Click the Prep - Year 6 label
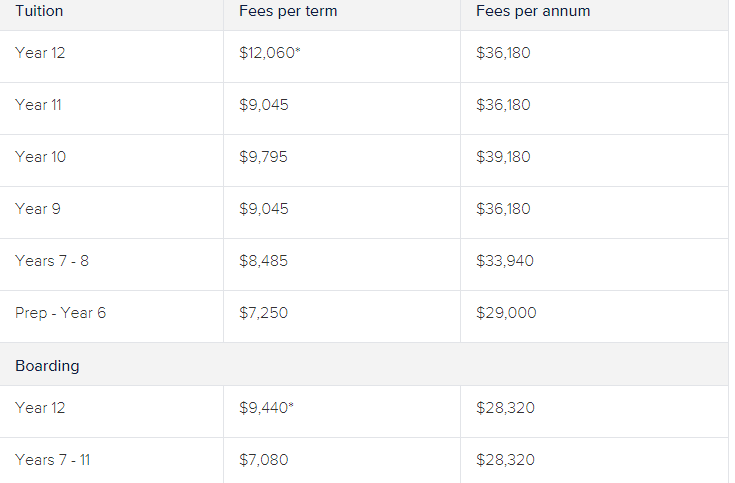The width and height of the screenshot is (735, 483). pos(60,313)
